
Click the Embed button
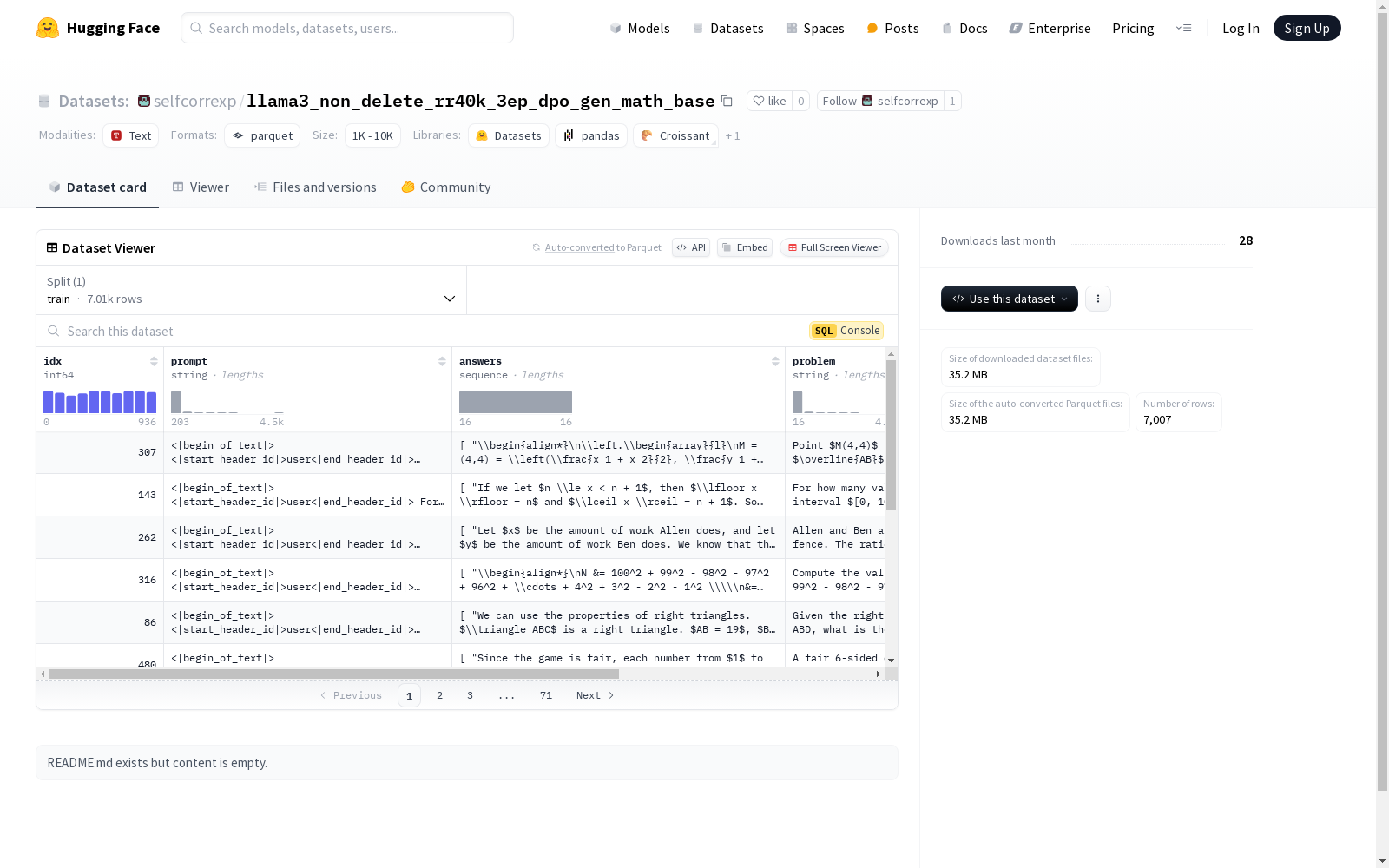click(x=745, y=247)
